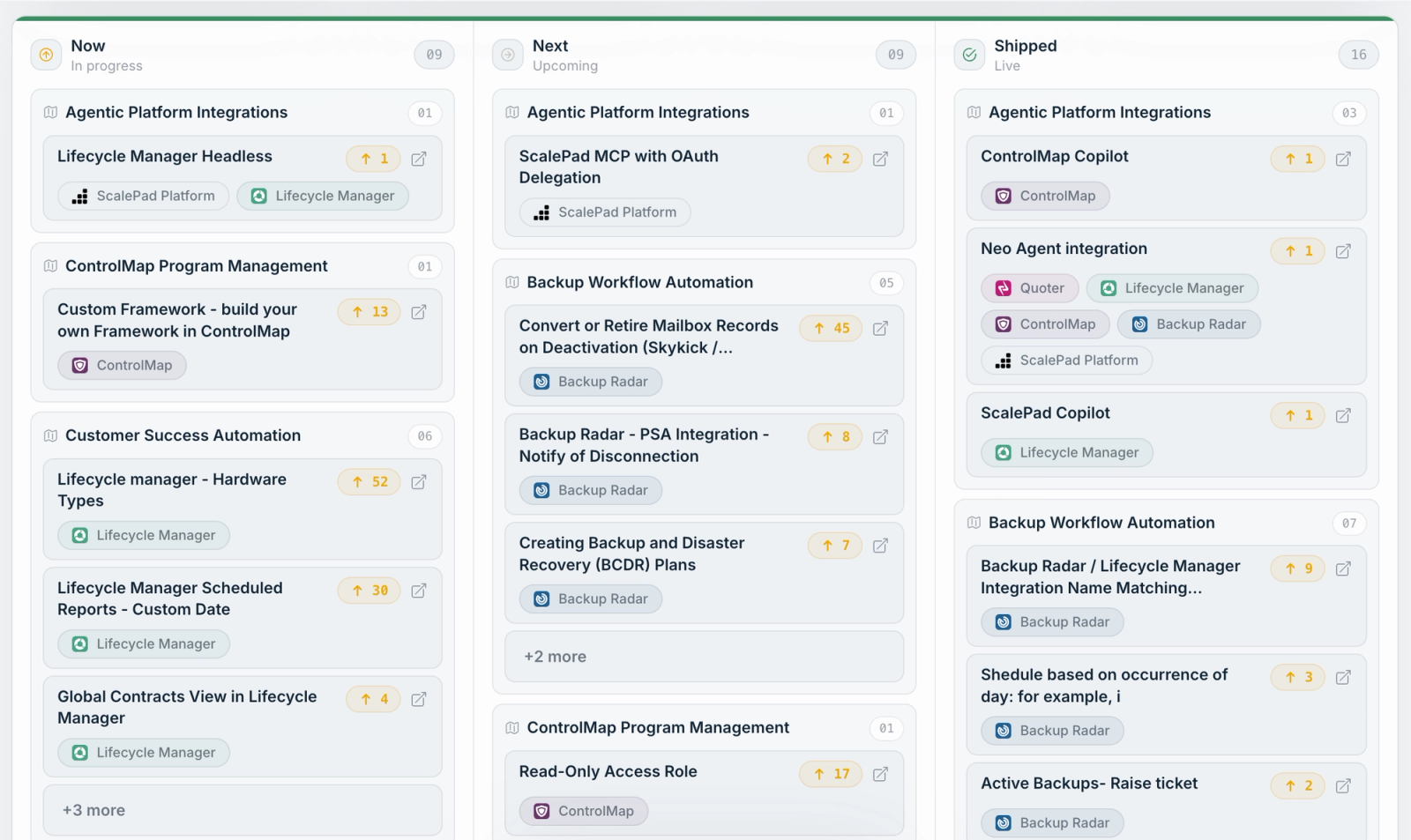
Task: Select Lifecycle Manager tag on ScalePad Copilot
Action: pos(1067,453)
